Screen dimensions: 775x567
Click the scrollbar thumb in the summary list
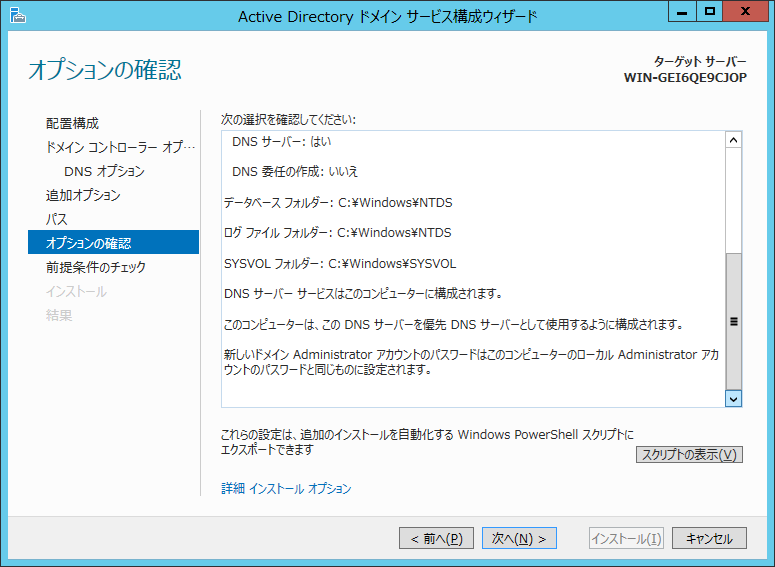click(x=733, y=320)
